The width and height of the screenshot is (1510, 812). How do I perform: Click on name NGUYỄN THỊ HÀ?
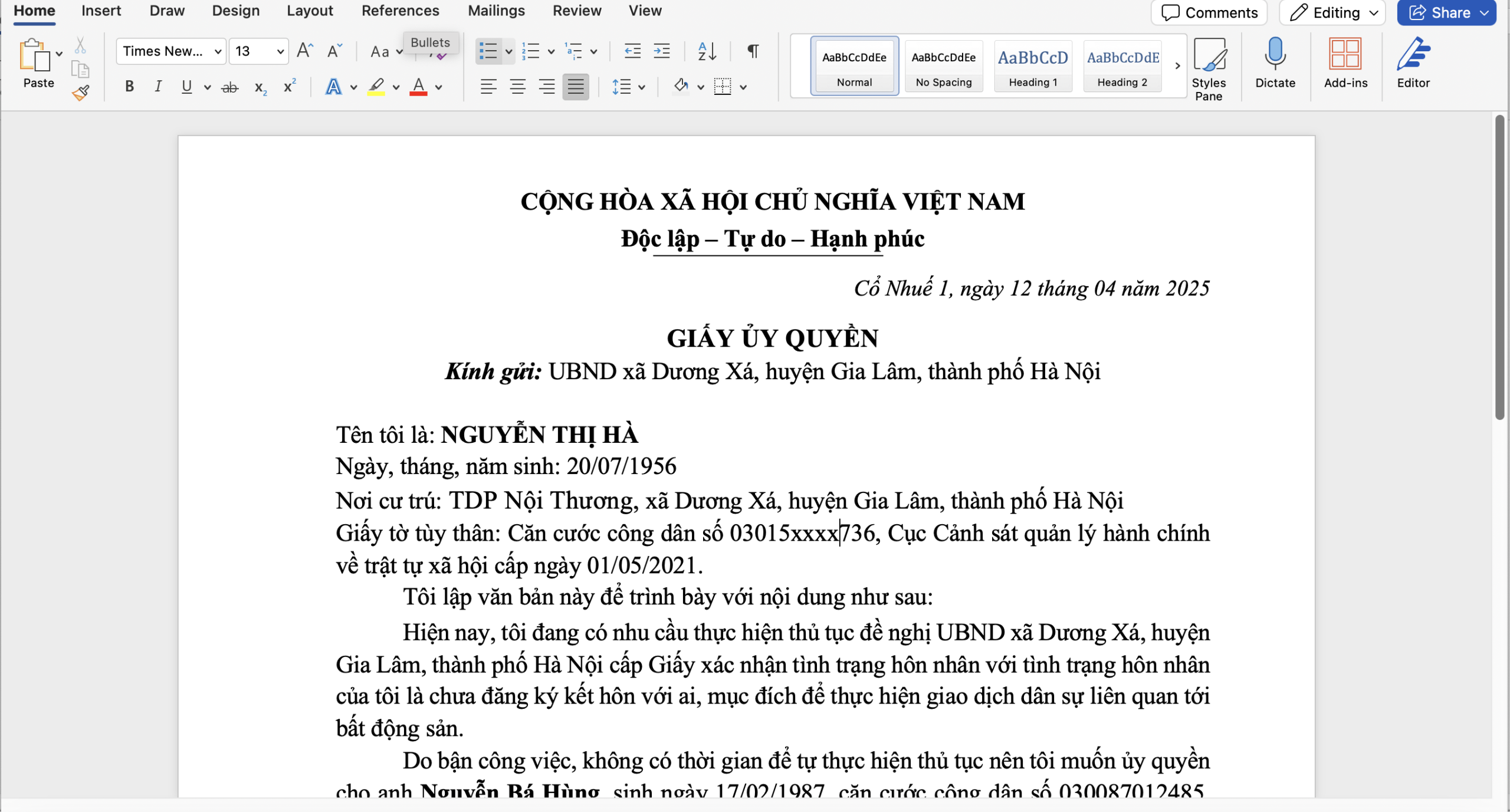click(x=539, y=435)
